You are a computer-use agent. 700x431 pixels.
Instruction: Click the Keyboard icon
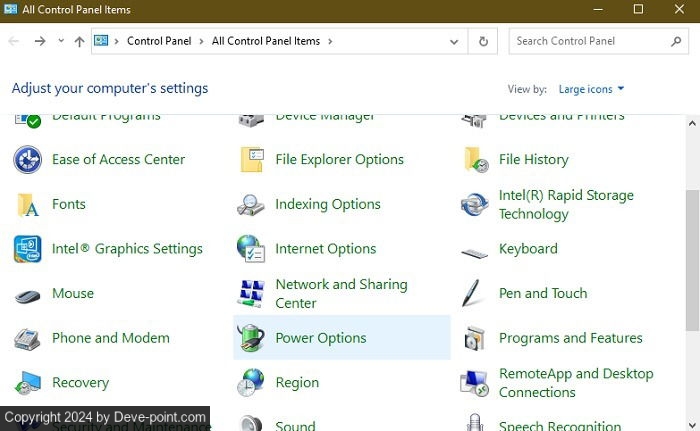tap(474, 249)
